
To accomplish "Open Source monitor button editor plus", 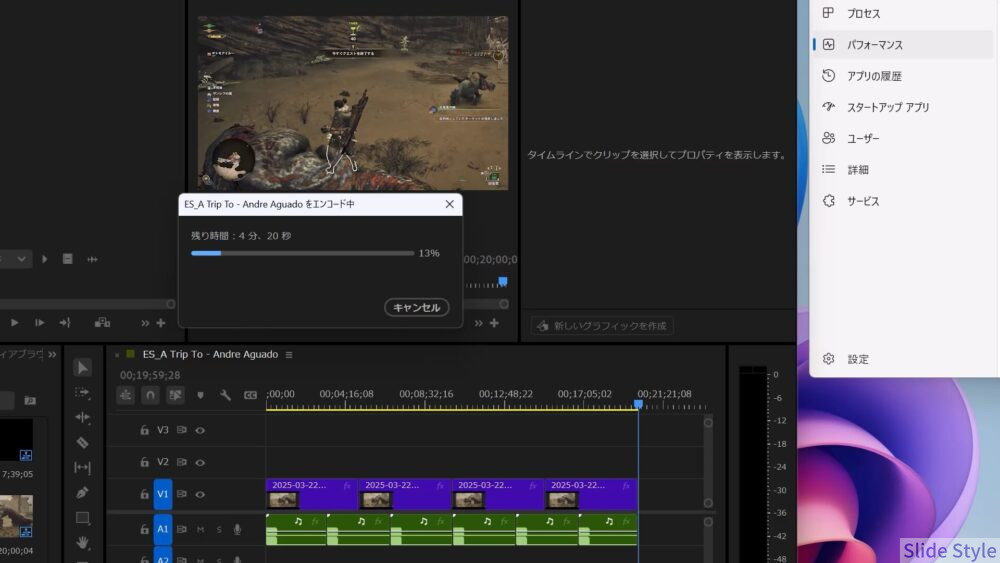I will [161, 323].
